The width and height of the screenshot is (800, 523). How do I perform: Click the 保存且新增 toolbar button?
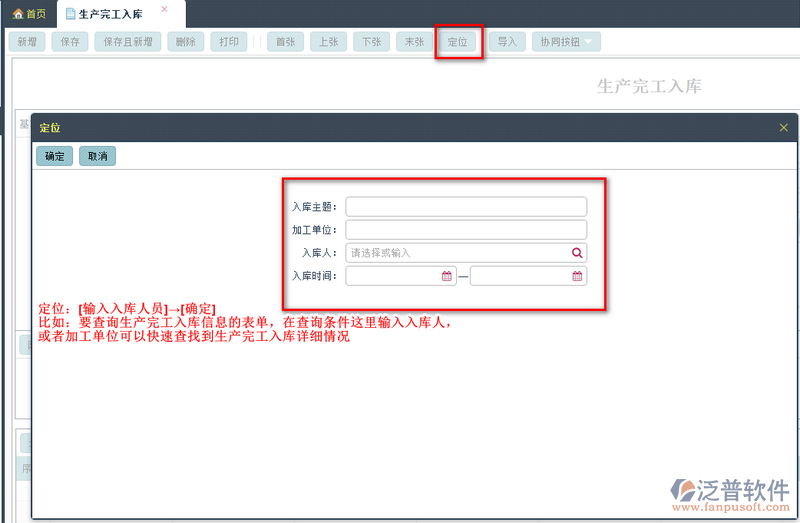click(x=128, y=42)
